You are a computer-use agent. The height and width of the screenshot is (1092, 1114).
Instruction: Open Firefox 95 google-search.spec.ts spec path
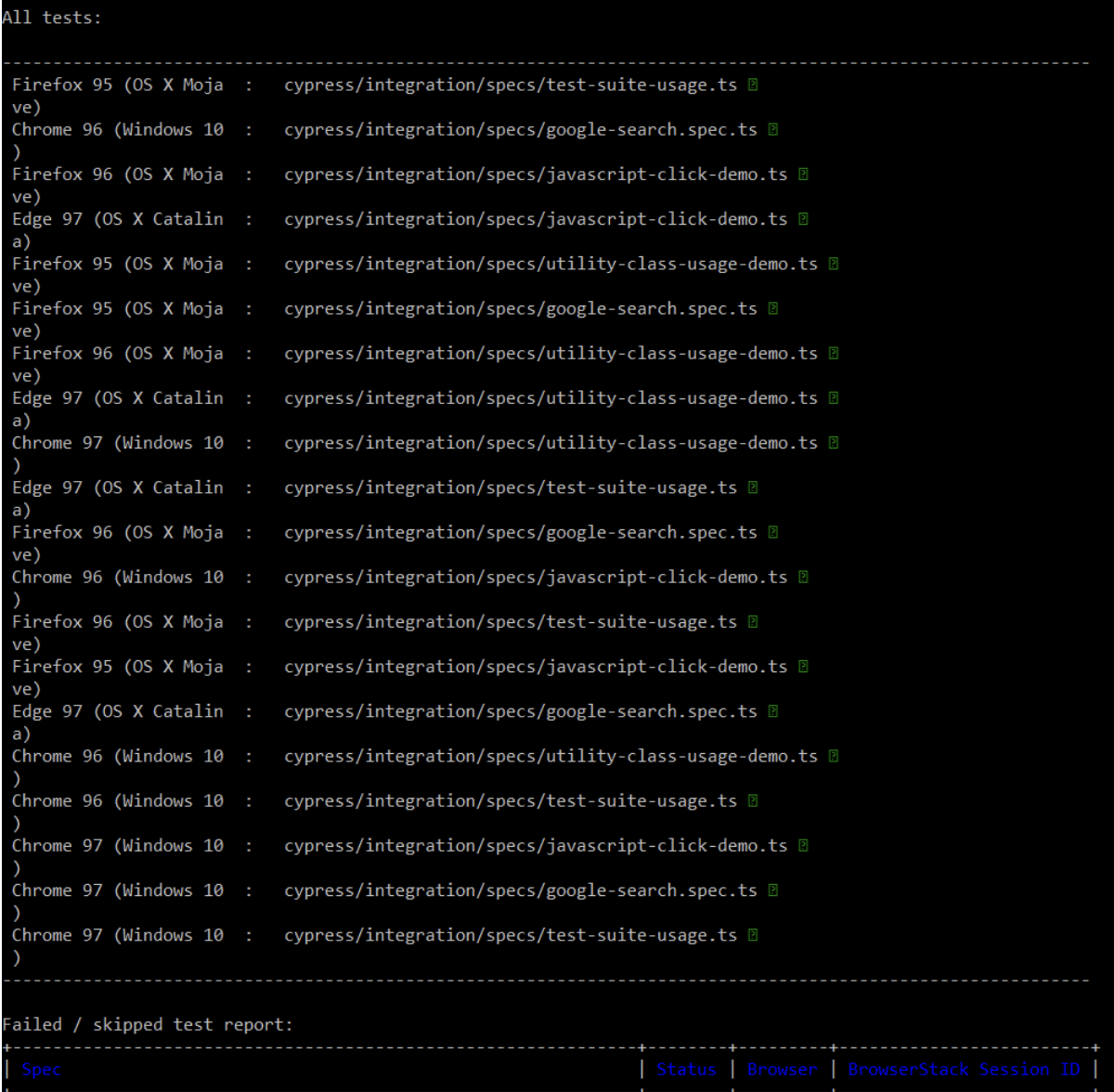(x=520, y=309)
